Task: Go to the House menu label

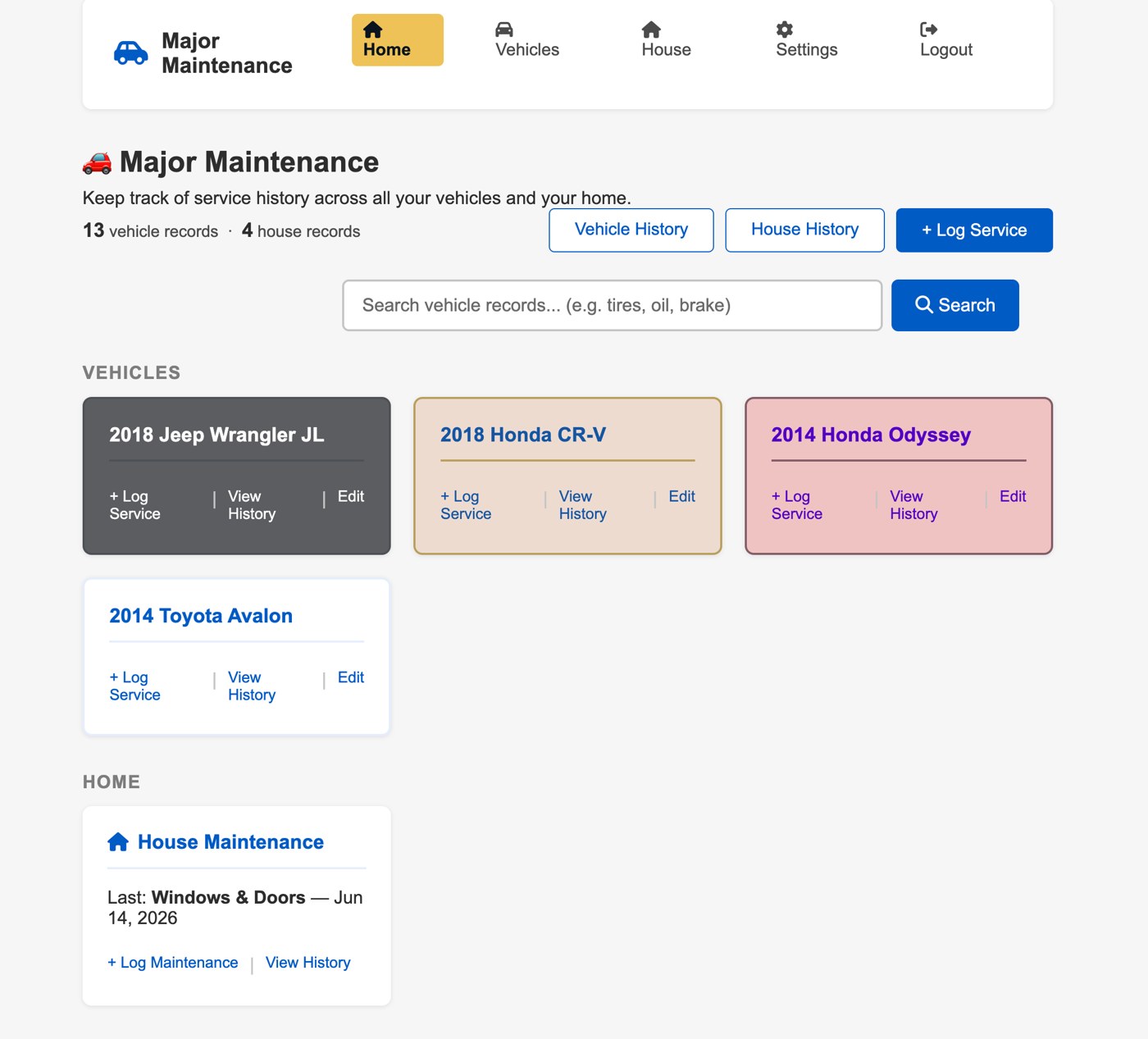Action: click(666, 49)
